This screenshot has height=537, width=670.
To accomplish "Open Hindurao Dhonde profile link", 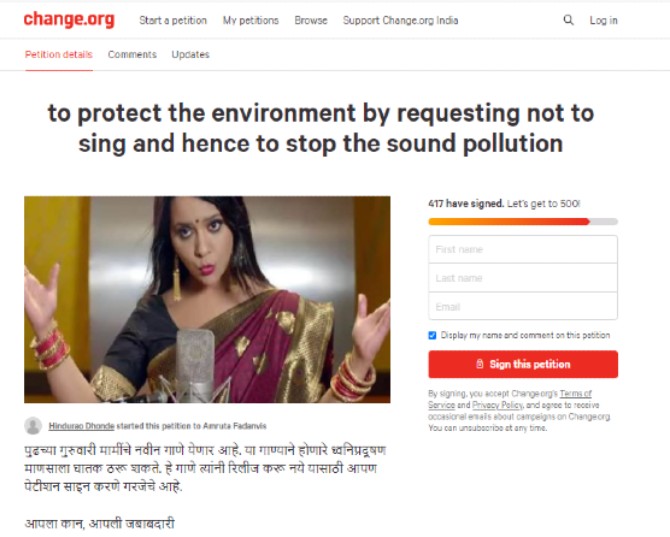I will coord(82,426).
